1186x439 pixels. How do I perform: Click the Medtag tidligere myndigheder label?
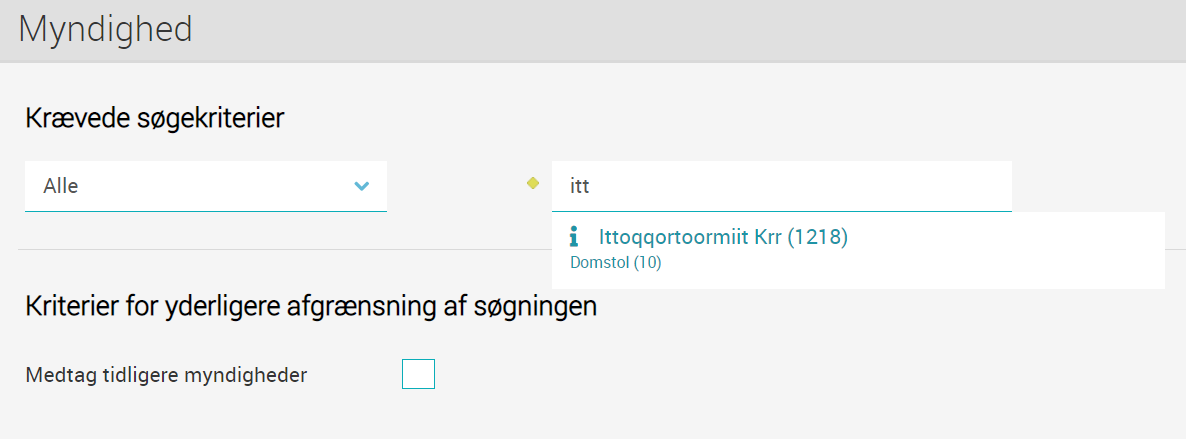(x=166, y=375)
